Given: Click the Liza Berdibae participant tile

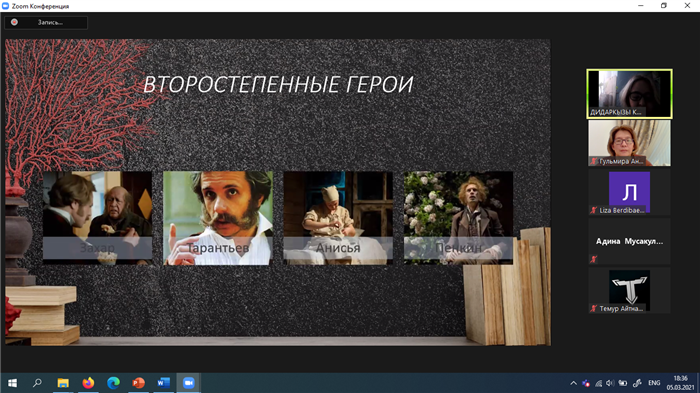Looking at the screenshot, I should [629, 192].
